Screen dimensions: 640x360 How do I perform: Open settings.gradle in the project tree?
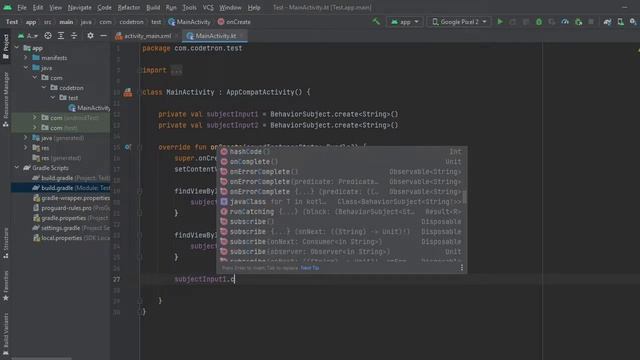coord(71,228)
